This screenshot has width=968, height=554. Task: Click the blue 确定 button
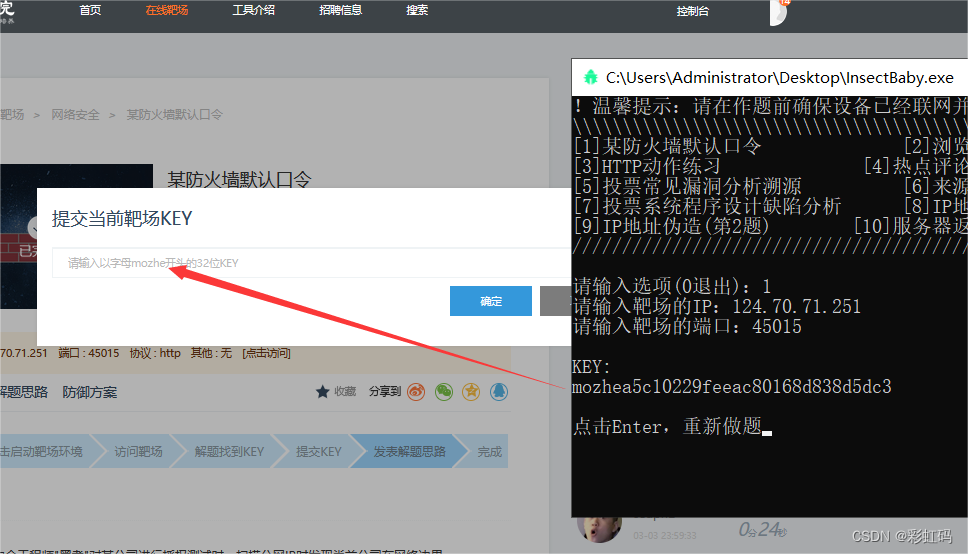(491, 301)
